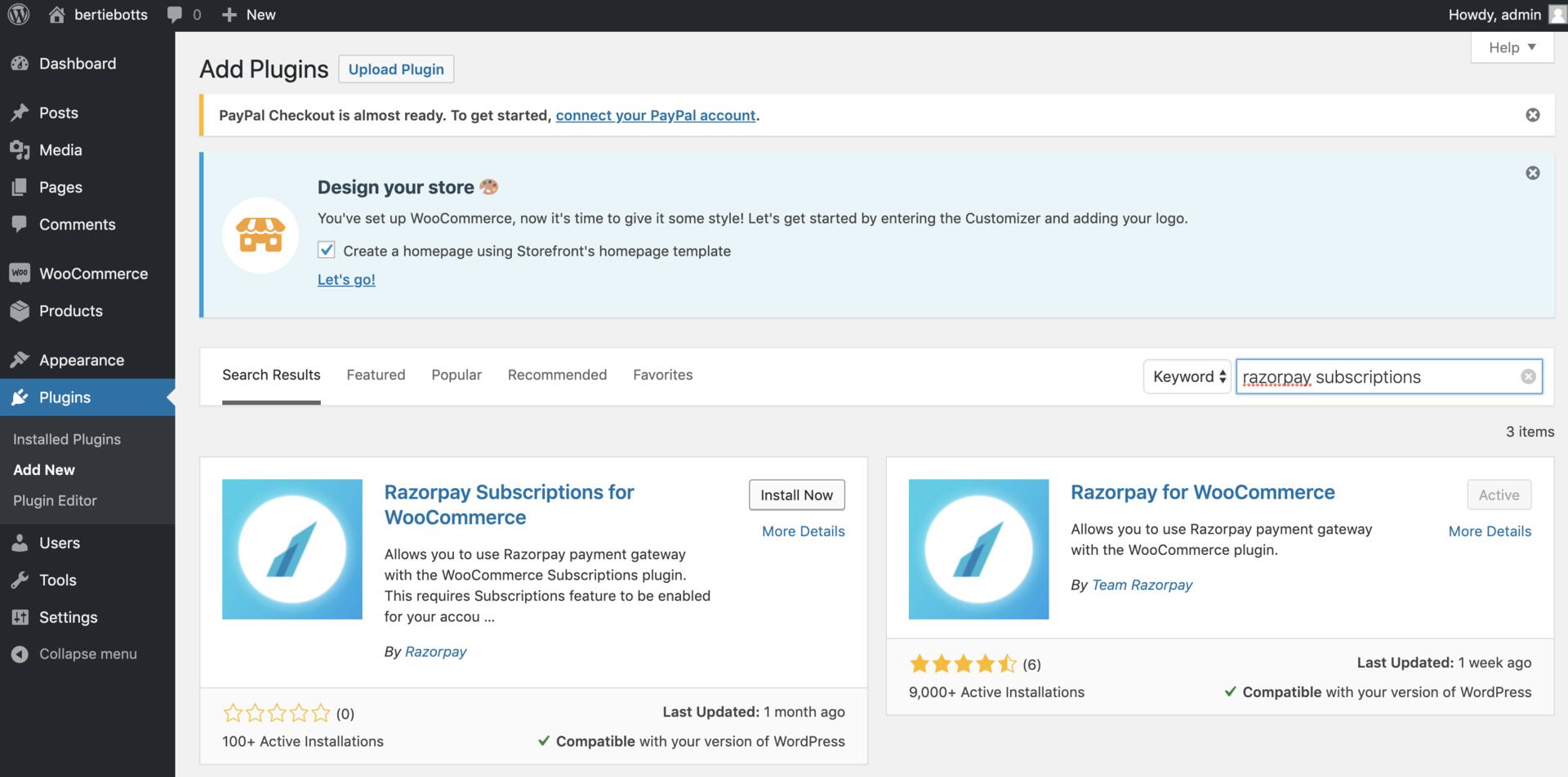
Task: Clear the plugin search field
Action: (1528, 376)
